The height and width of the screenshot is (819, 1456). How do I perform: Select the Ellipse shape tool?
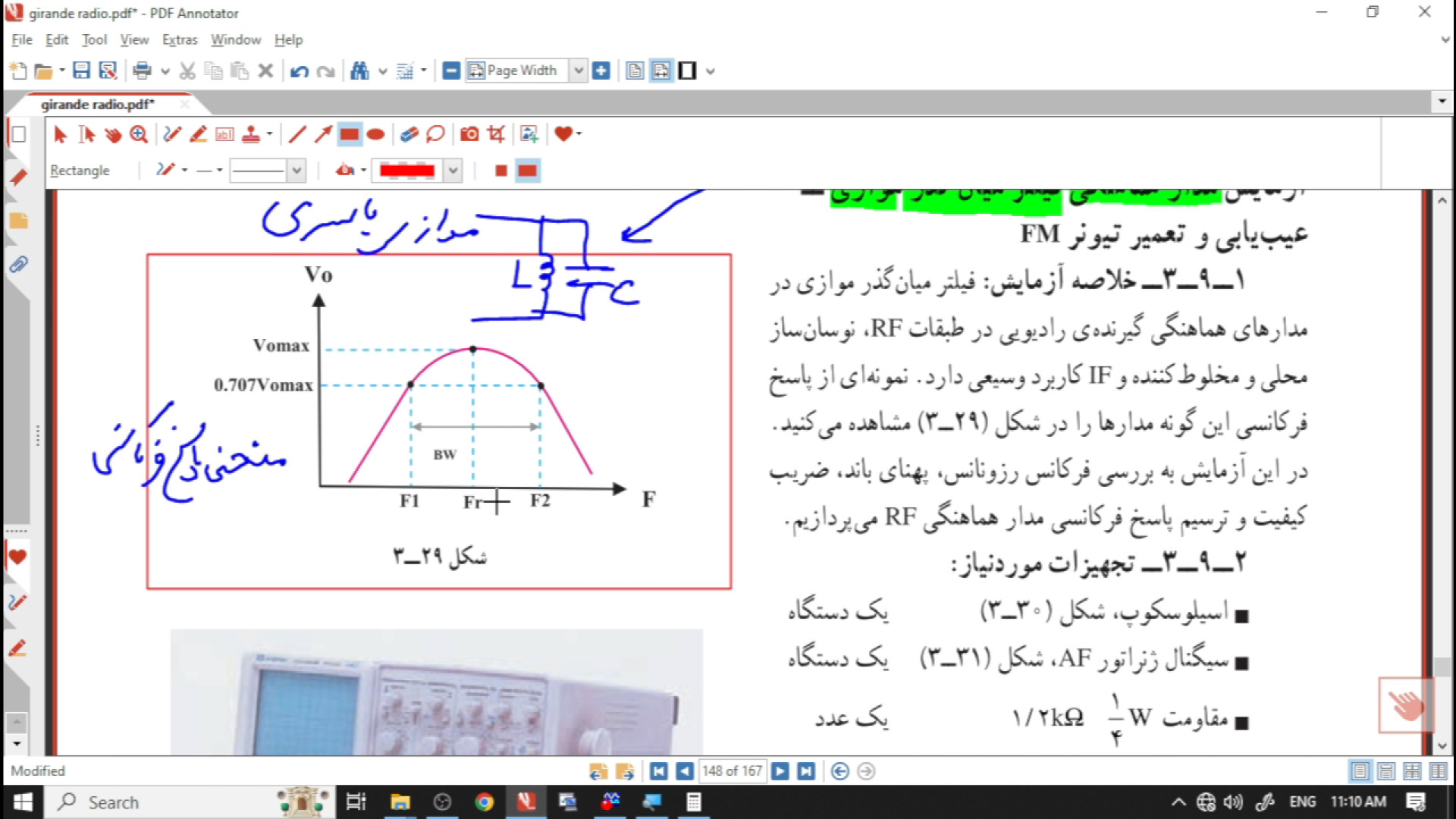[375, 134]
